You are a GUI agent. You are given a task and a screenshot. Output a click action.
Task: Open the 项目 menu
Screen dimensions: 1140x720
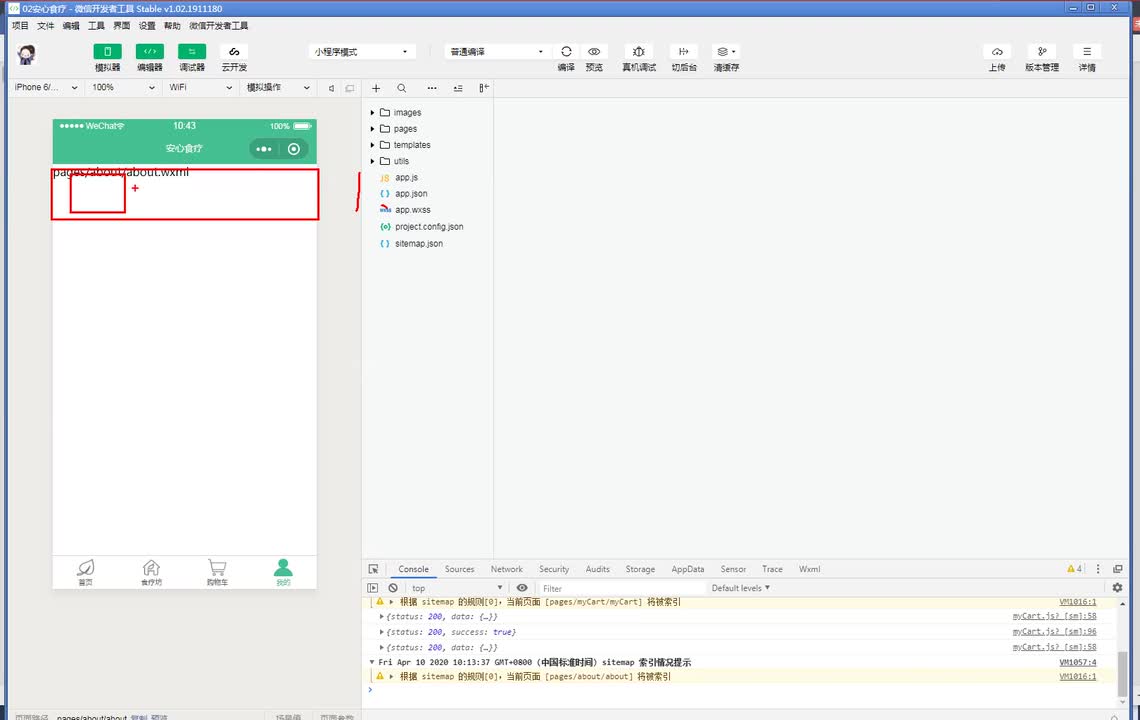click(20, 25)
